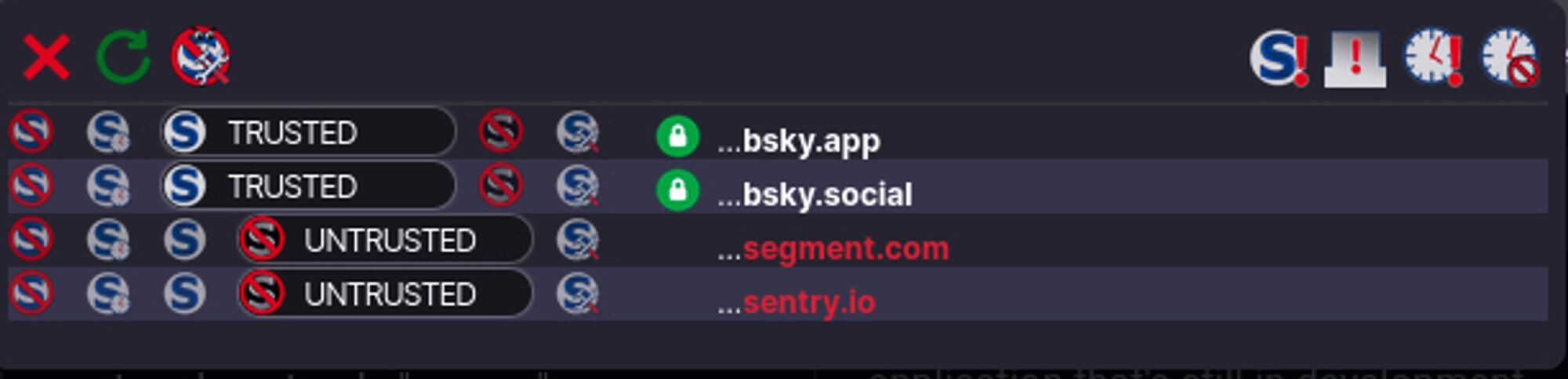This screenshot has height=379, width=1568.
Task: Toggle the green HTTPS lock for bsky.app
Action: click(678, 136)
